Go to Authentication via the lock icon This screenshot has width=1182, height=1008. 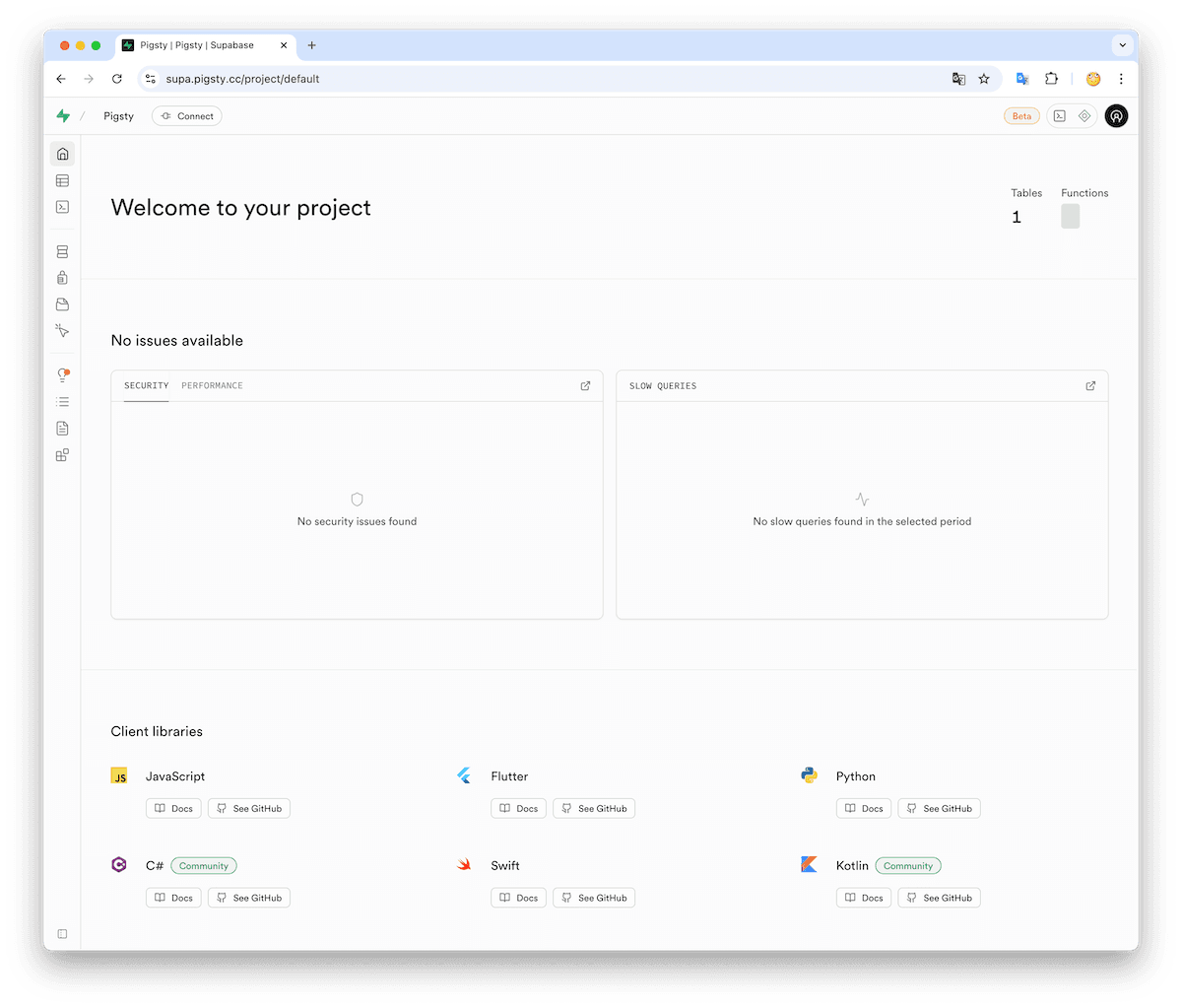click(62, 278)
